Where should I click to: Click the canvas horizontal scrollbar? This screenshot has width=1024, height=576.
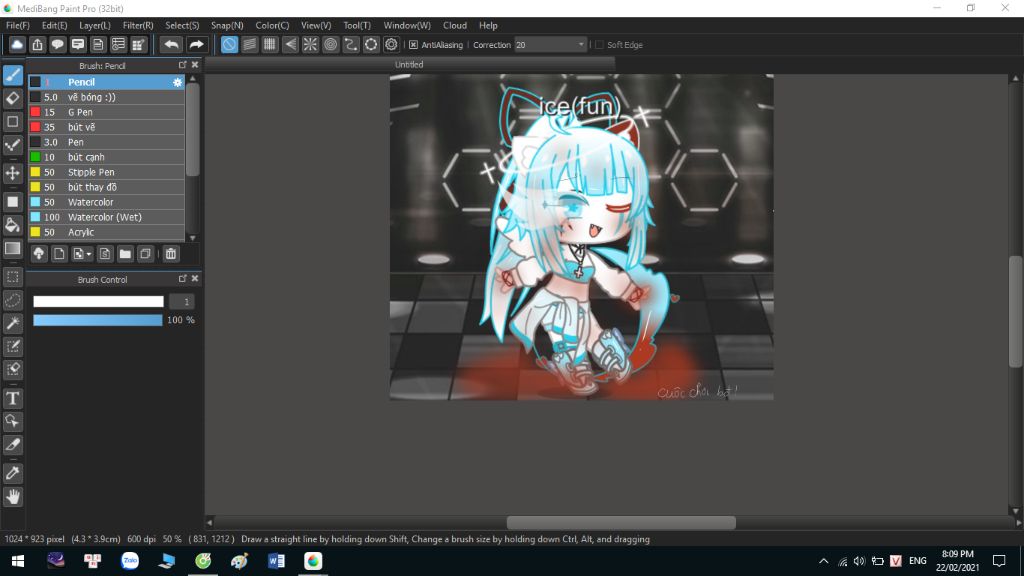coord(621,522)
